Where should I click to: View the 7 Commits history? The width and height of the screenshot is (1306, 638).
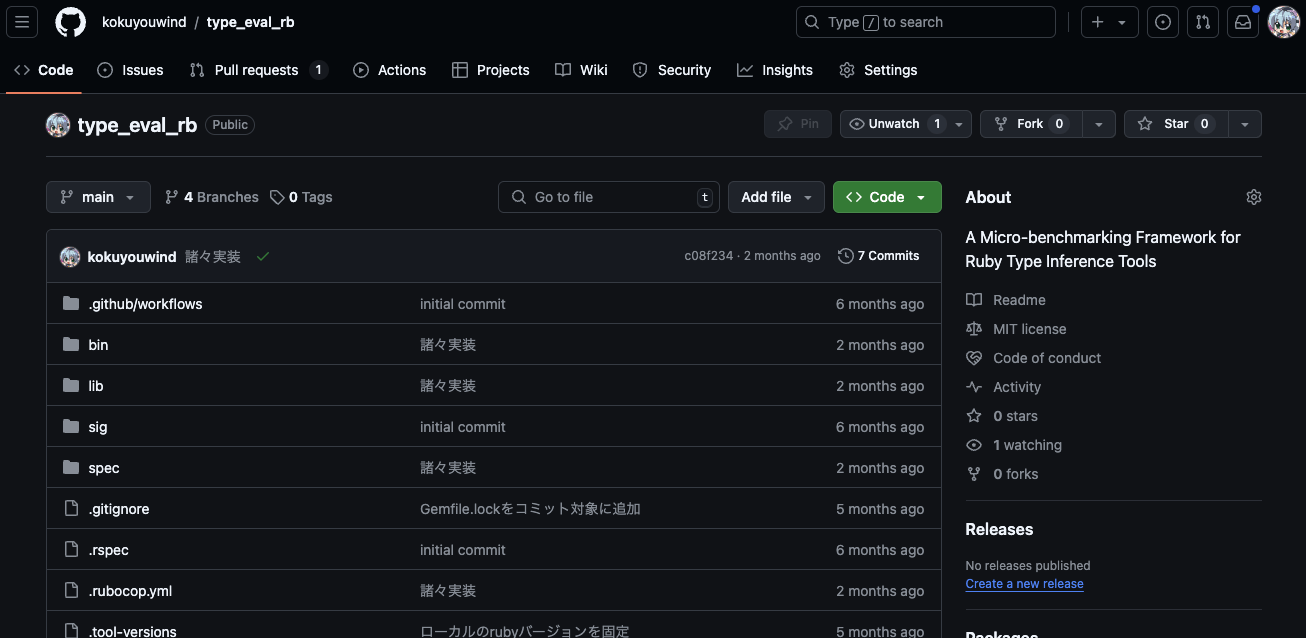(879, 256)
